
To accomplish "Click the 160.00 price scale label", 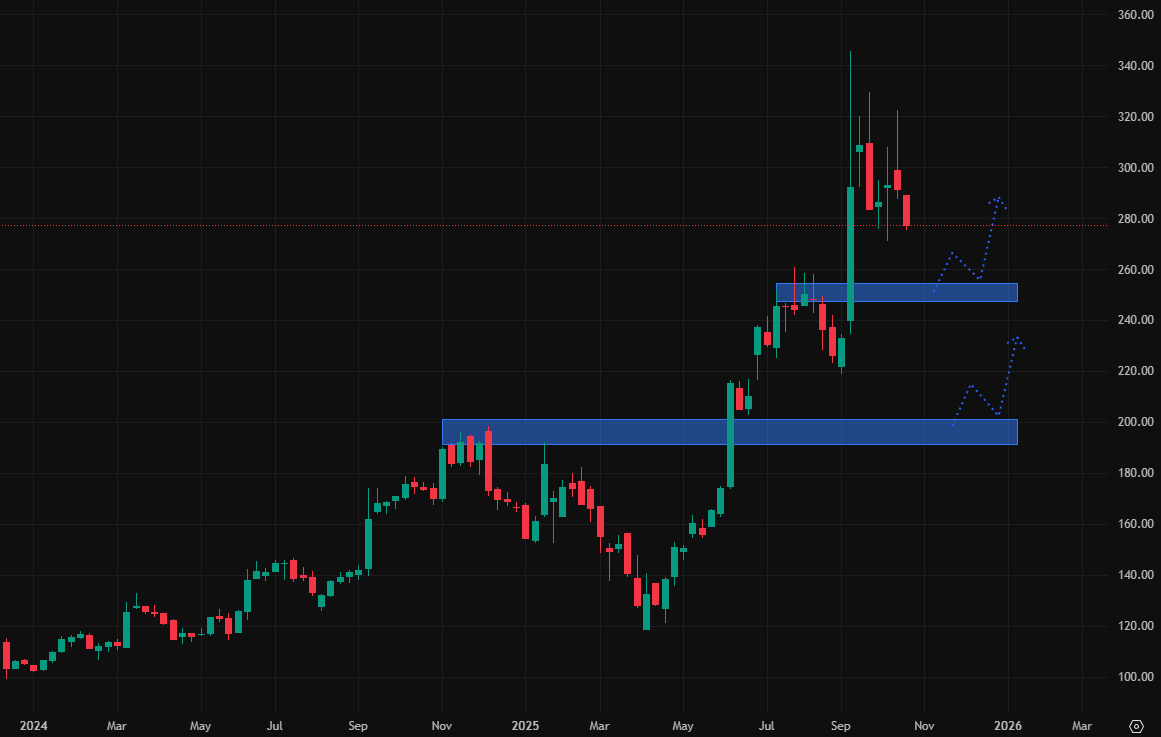I will click(1136, 524).
